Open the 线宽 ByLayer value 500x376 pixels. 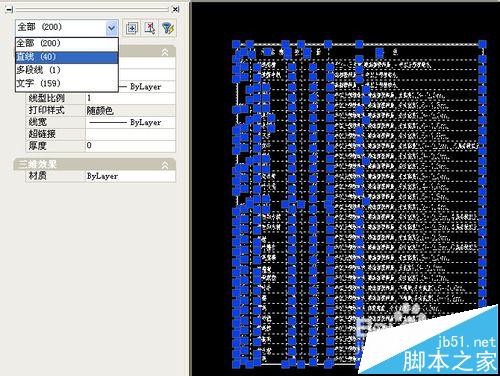pyautogui.click(x=130, y=122)
